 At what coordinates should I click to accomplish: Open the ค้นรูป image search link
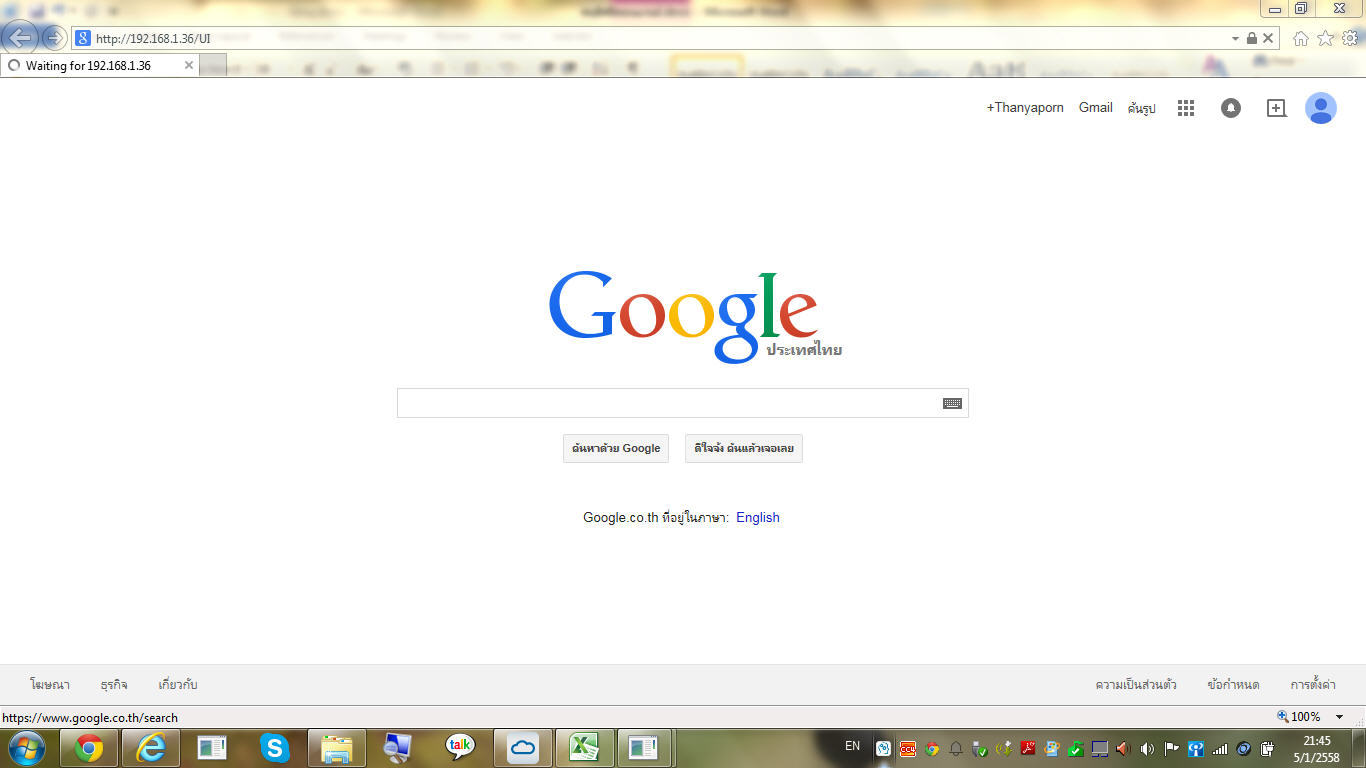(1141, 108)
